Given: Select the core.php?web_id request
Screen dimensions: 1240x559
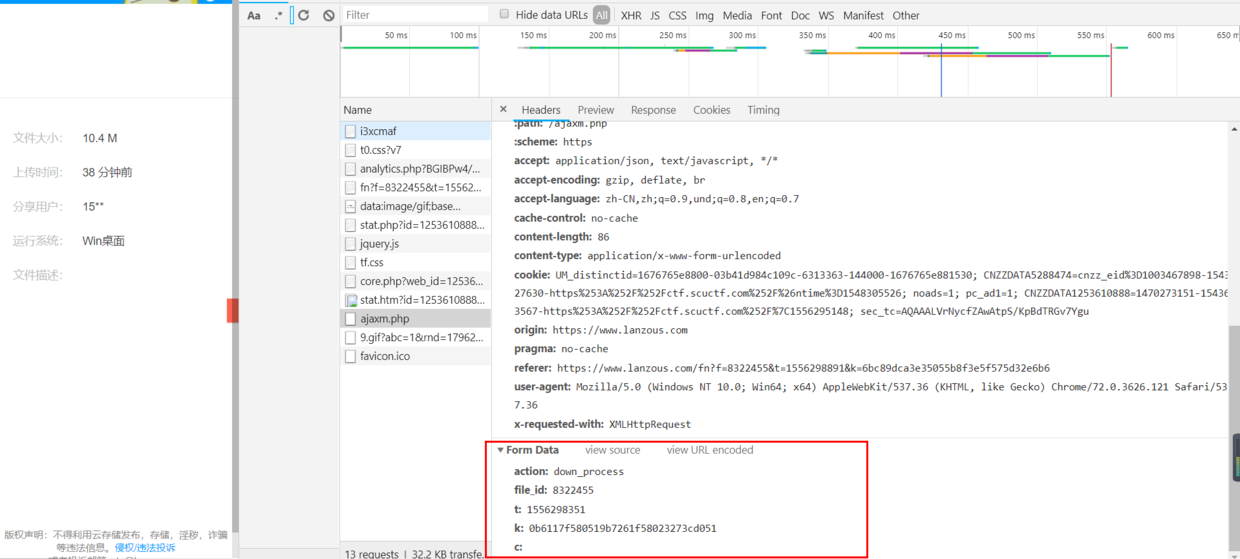Looking at the screenshot, I should point(415,281).
